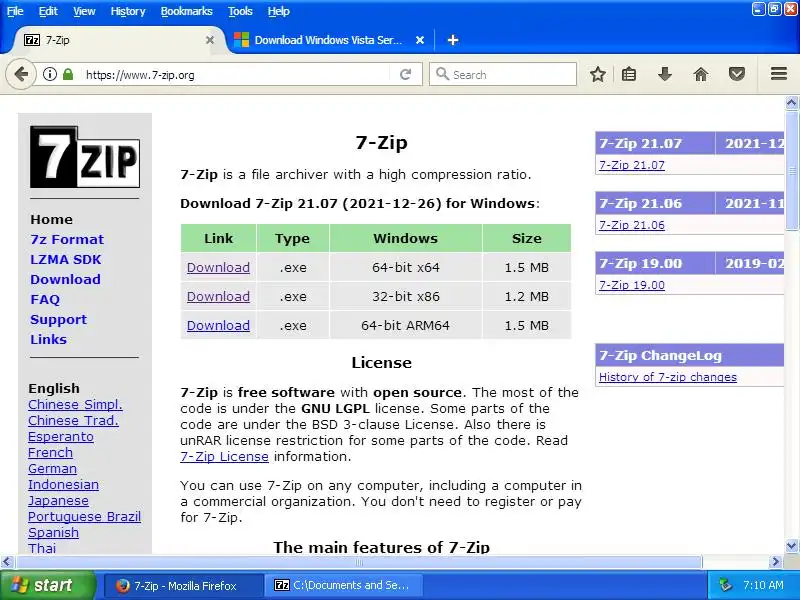The width and height of the screenshot is (800, 600).
Task: Reload the page with the refresh icon
Action: tap(406, 74)
